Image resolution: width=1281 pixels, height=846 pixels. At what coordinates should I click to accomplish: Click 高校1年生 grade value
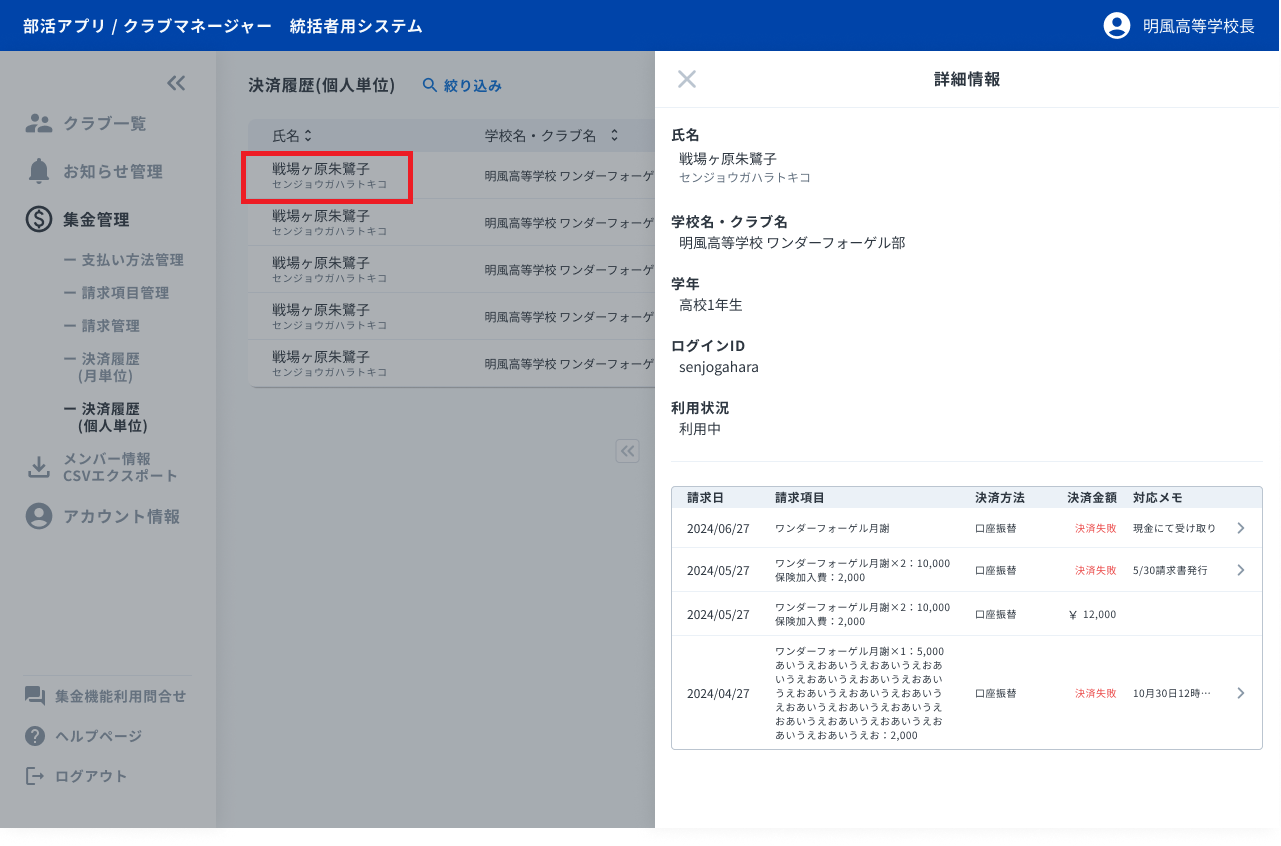(x=711, y=305)
